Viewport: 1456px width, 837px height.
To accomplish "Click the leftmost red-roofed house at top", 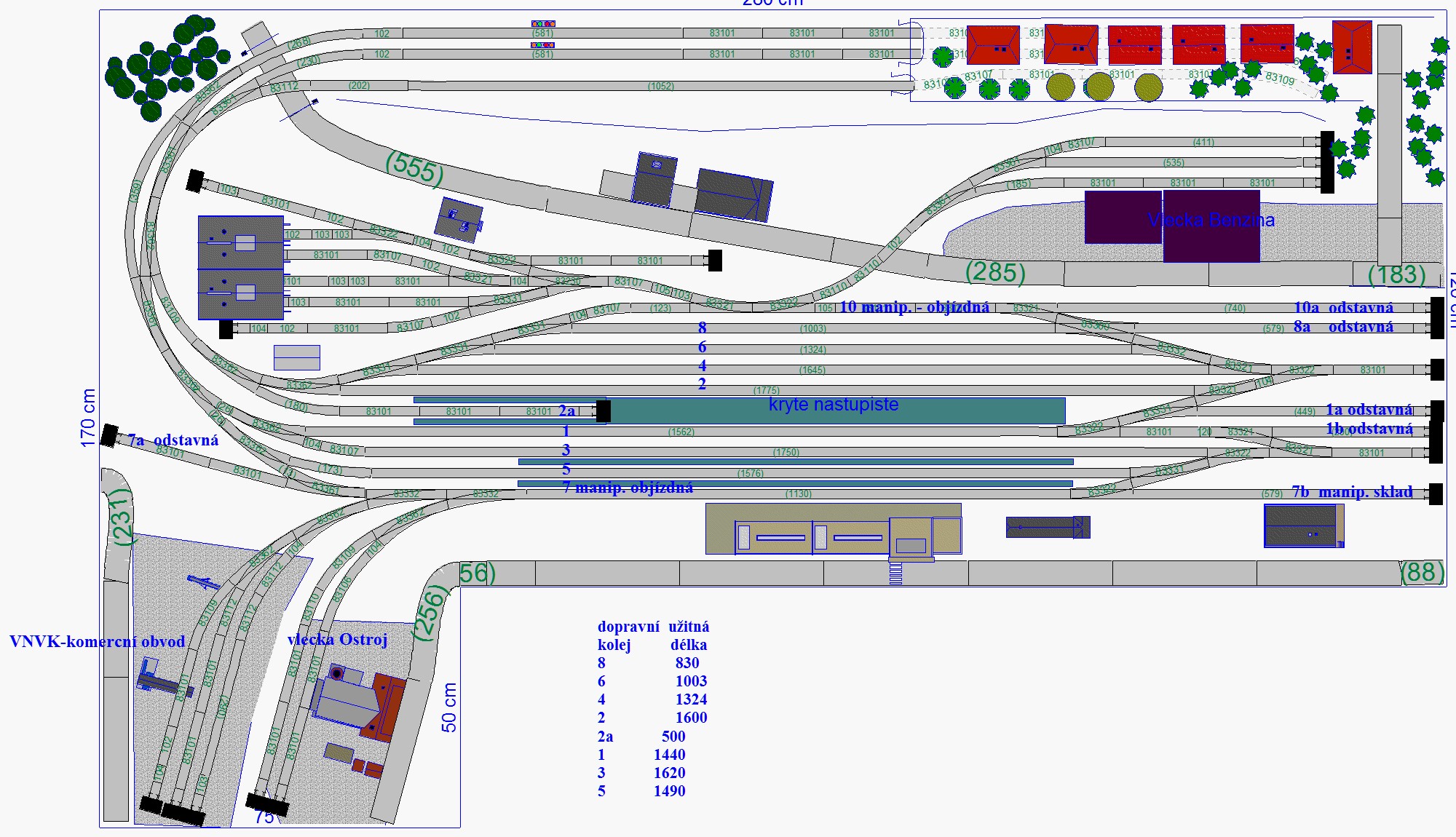I will click(993, 45).
